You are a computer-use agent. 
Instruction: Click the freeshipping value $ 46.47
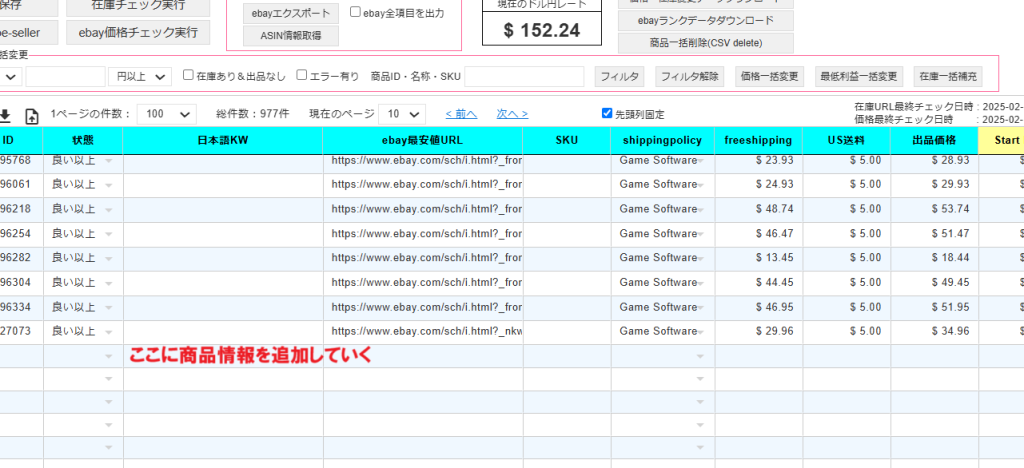775,234
